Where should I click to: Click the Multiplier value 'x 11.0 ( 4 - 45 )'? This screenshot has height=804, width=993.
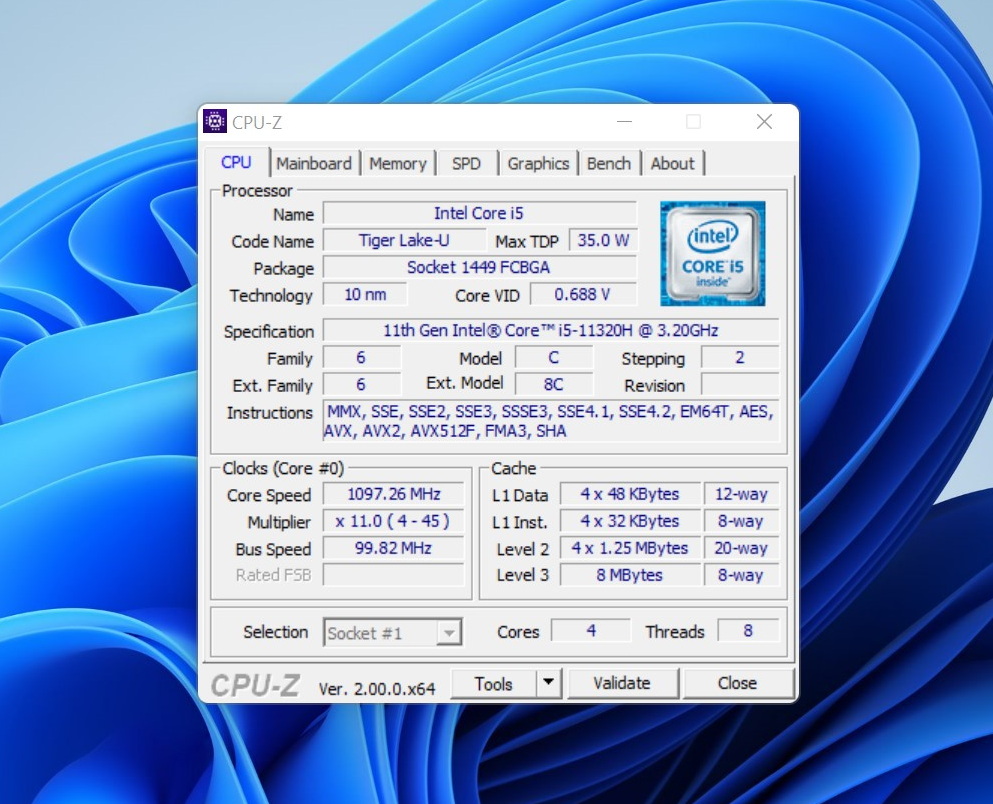393,521
